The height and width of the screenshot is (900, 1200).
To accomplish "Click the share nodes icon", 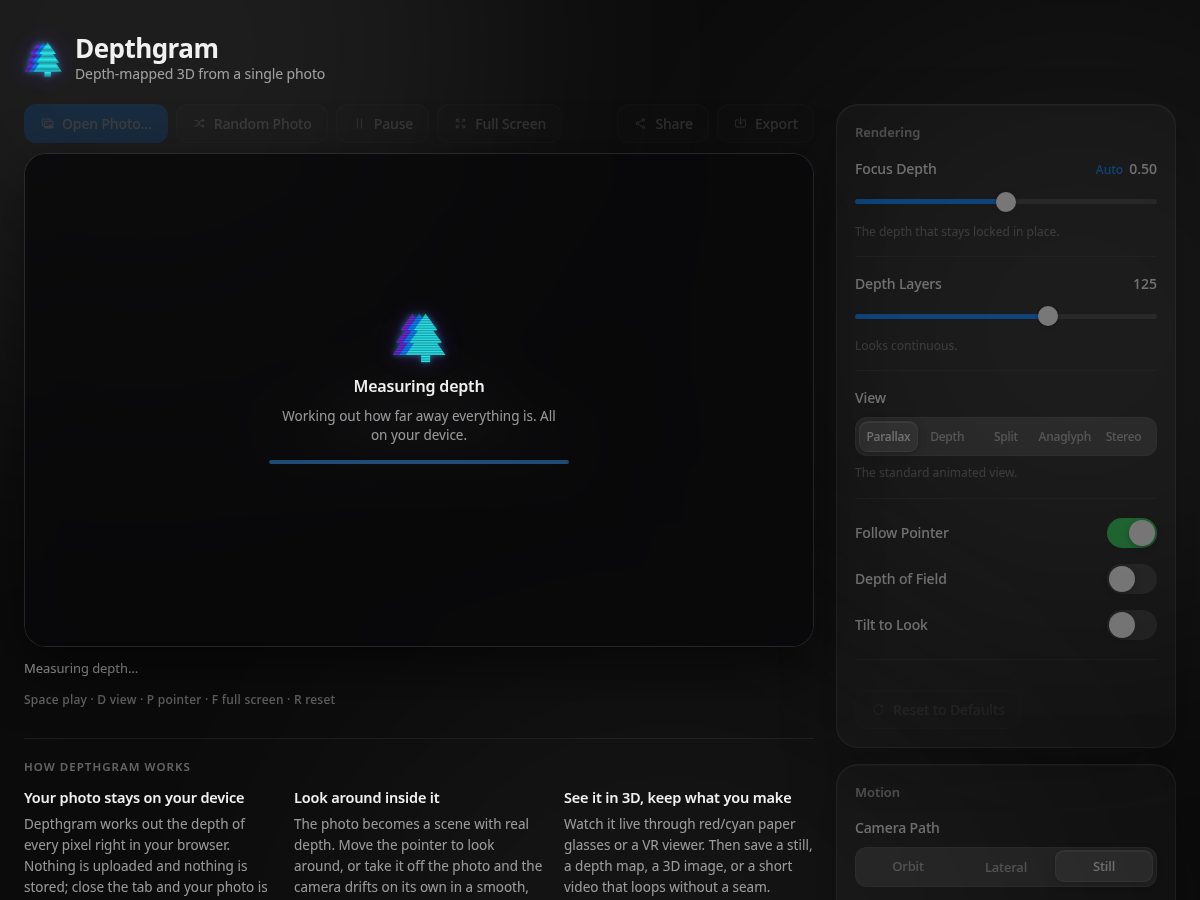I will click(640, 124).
